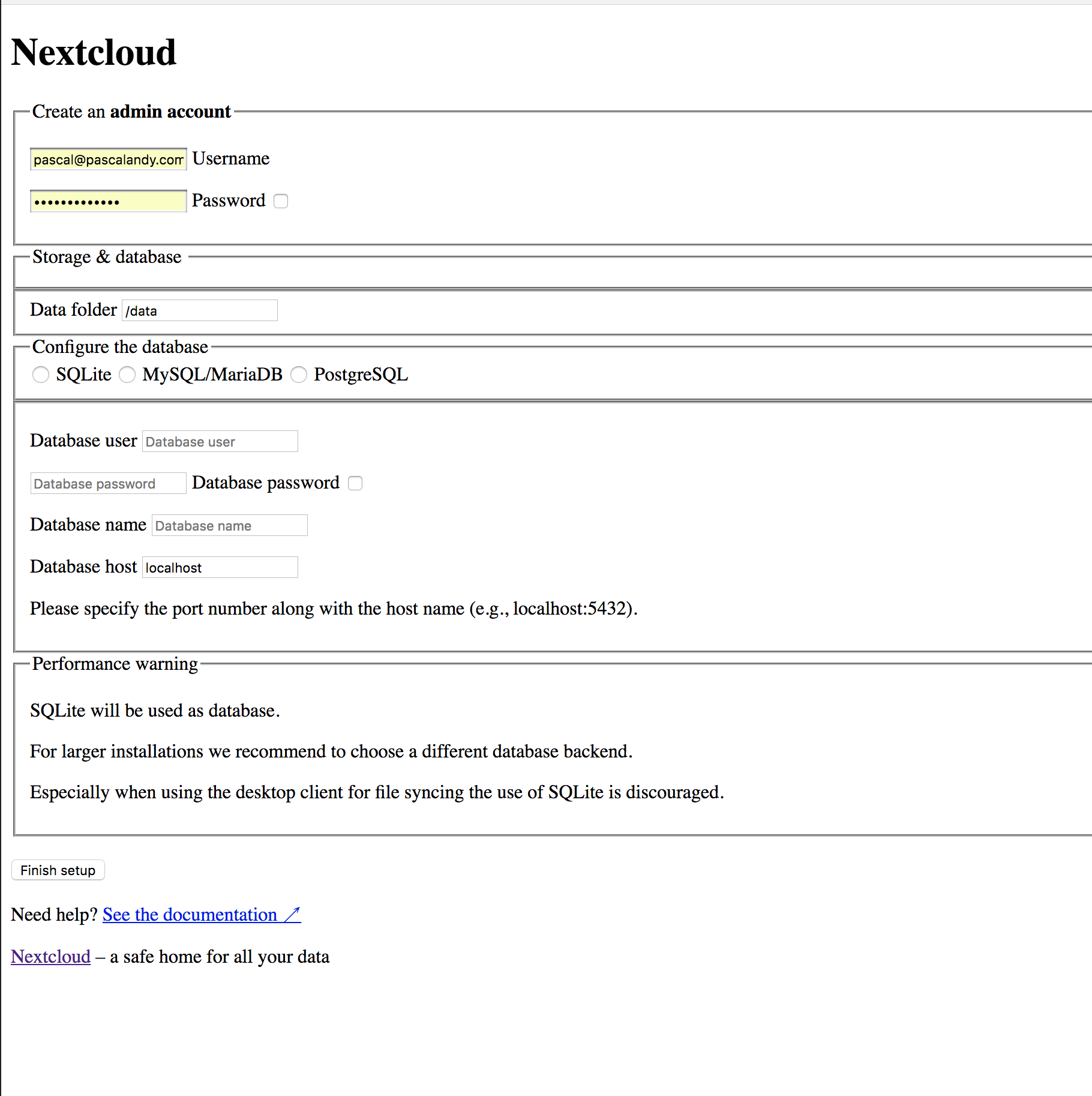Image resolution: width=1092 pixels, height=1096 pixels.
Task: Click the port number hint text
Action: pyautogui.click(x=334, y=609)
